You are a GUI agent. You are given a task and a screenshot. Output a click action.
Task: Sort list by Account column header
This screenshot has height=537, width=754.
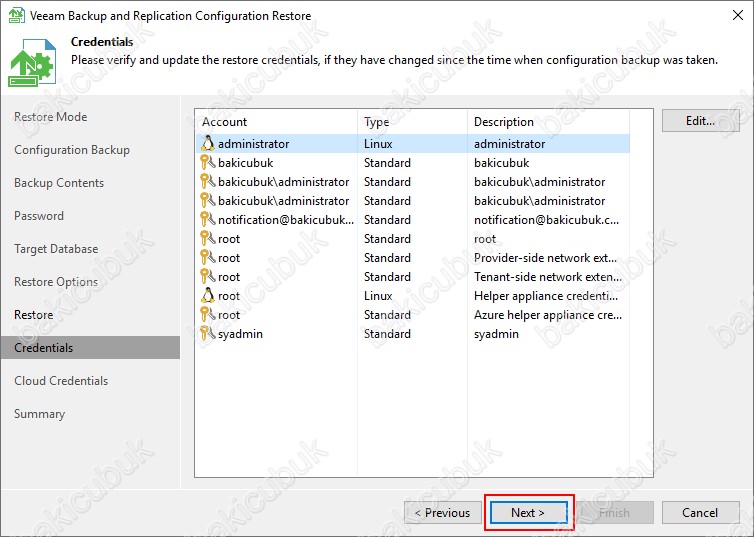(276, 122)
